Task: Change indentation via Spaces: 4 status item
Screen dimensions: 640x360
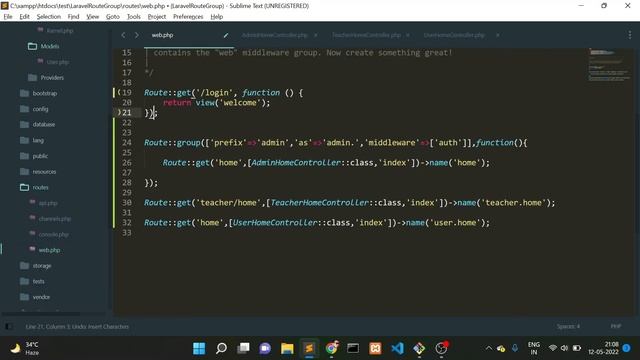Action: [568, 327]
